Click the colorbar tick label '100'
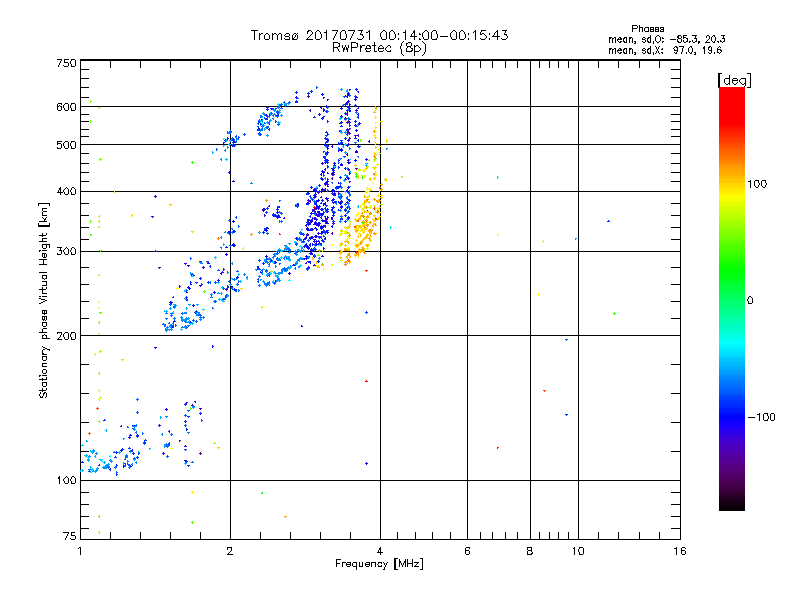Viewport: 800px width, 600px height. click(x=757, y=184)
